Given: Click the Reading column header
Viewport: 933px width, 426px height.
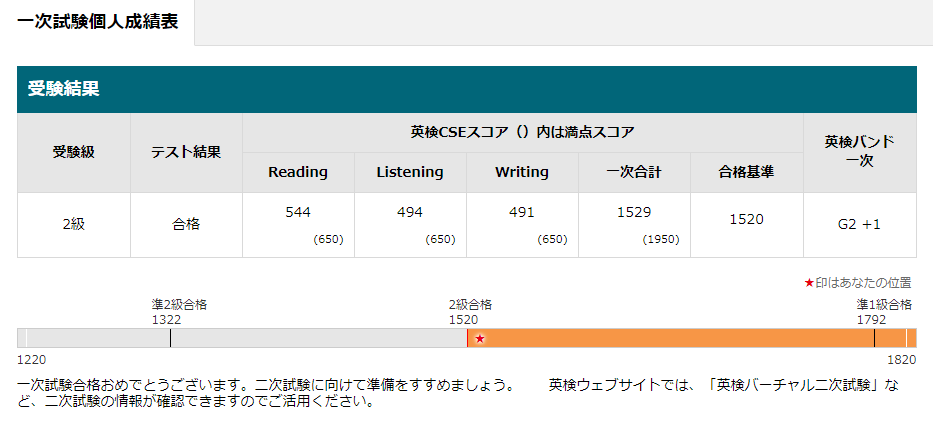Looking at the screenshot, I should (298, 172).
